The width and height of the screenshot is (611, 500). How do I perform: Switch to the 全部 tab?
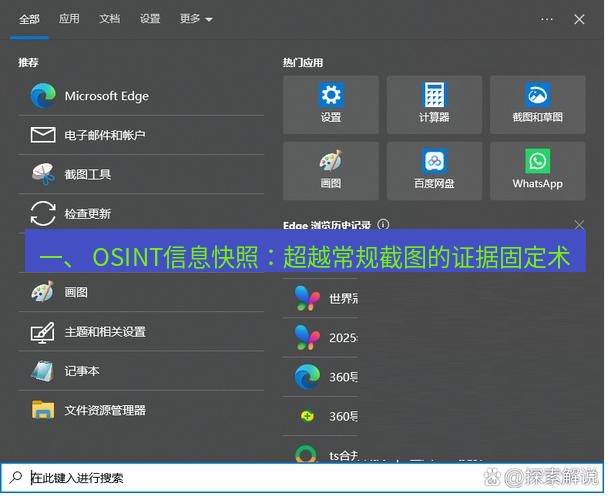click(29, 19)
